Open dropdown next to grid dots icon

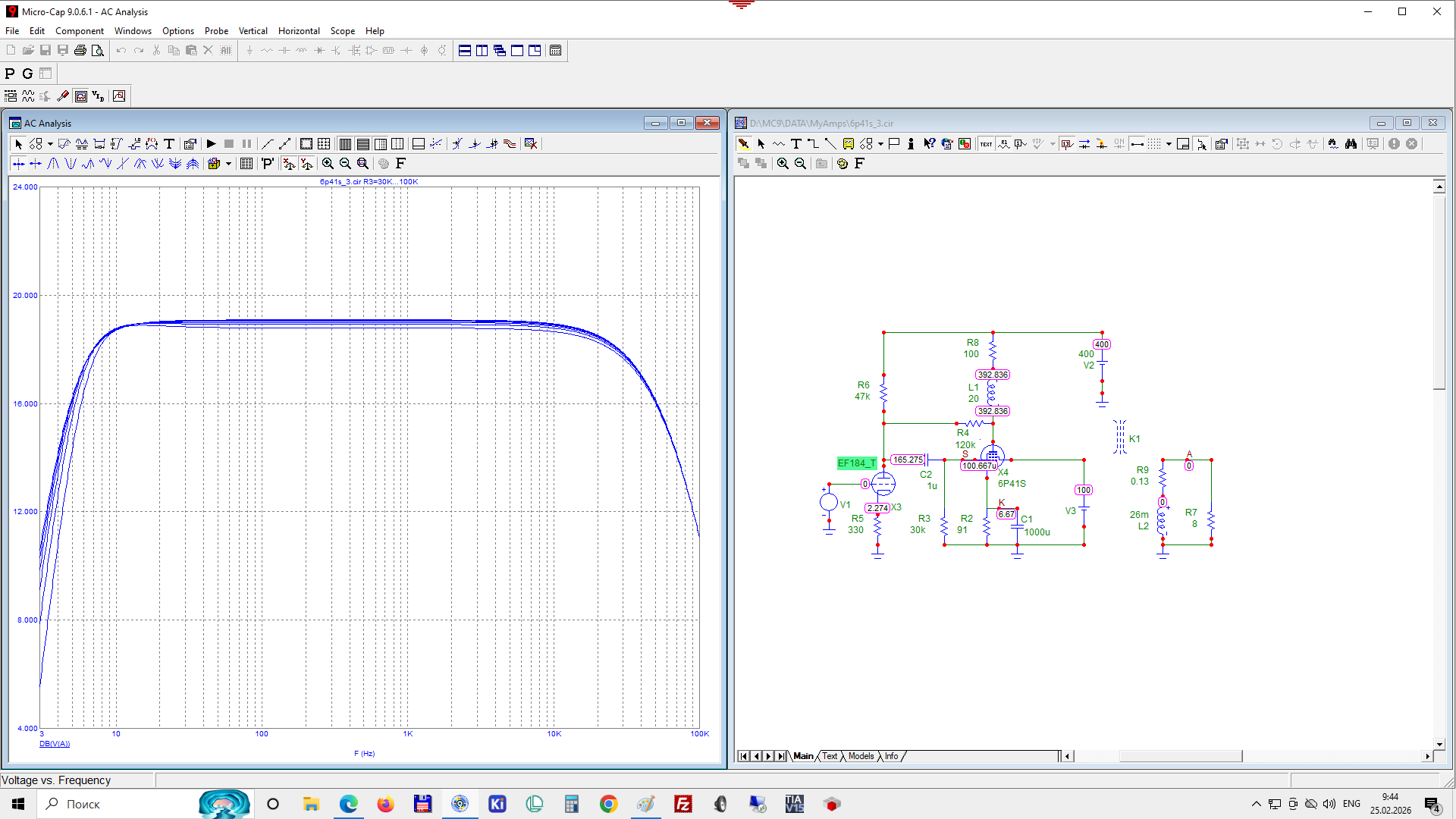pyautogui.click(x=1169, y=144)
